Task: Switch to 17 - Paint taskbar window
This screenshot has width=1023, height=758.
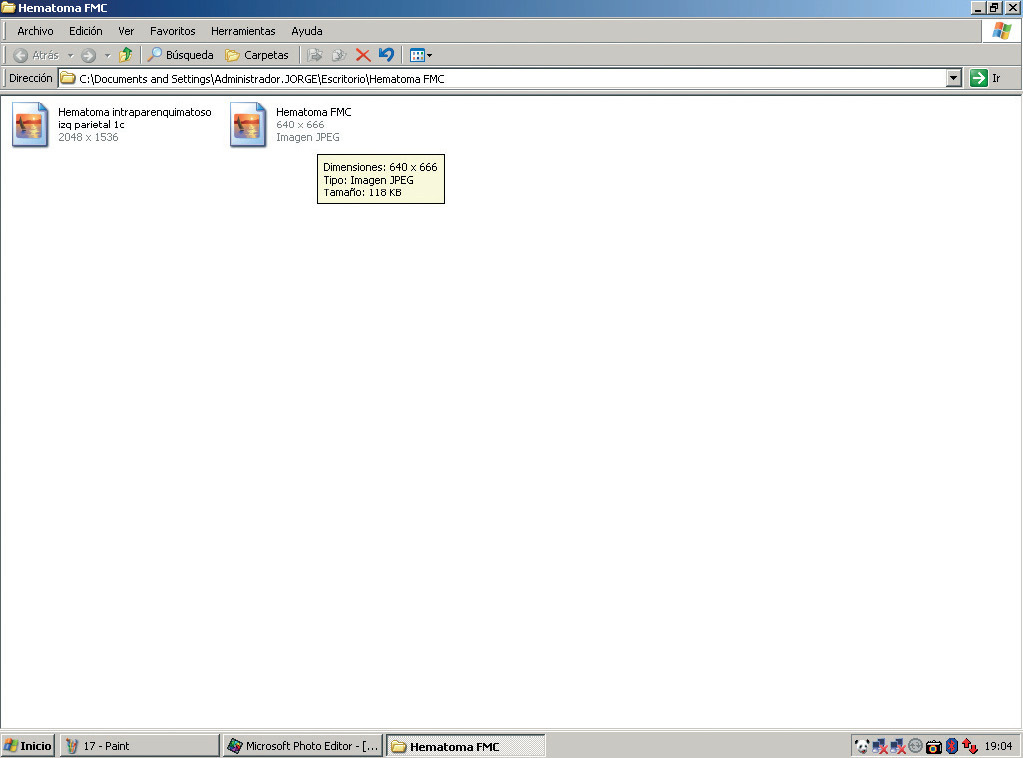Action: 139,746
